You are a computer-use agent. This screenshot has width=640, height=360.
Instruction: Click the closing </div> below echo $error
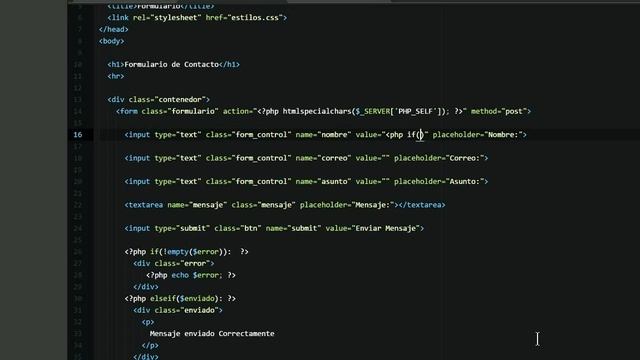146,287
